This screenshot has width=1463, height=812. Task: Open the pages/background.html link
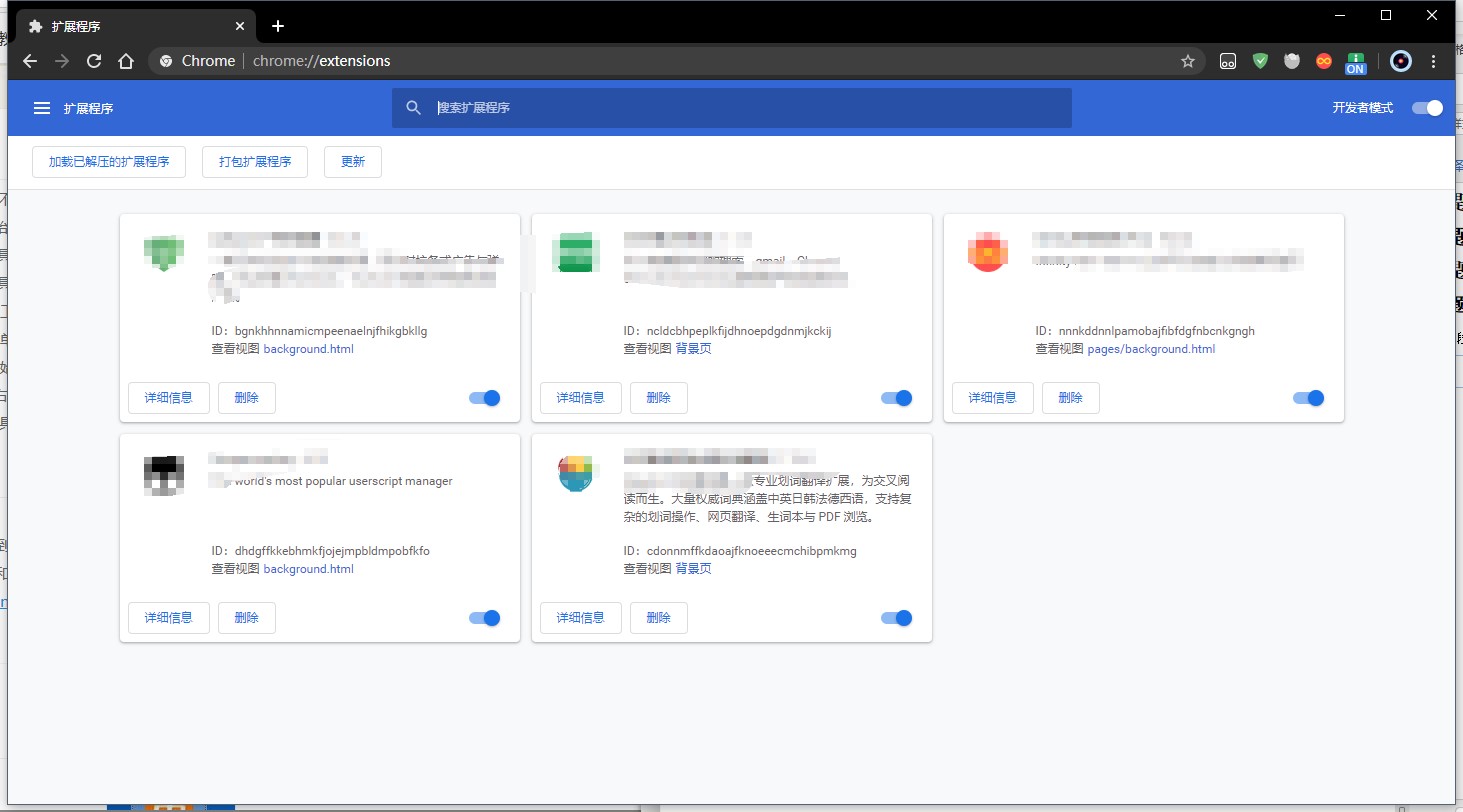click(1151, 349)
